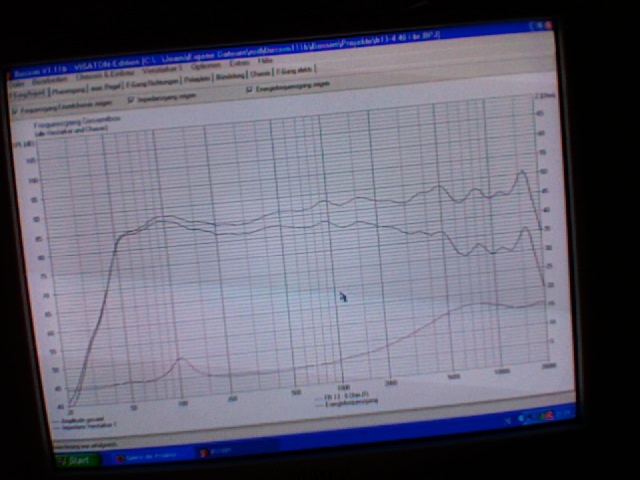Screen dimensions: 640x480
Task: Open the Verstärker 1 menu
Action: pyautogui.click(x=162, y=70)
